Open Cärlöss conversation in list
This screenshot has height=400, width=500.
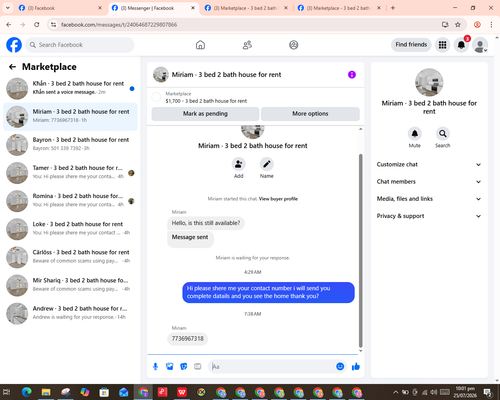coord(70,257)
